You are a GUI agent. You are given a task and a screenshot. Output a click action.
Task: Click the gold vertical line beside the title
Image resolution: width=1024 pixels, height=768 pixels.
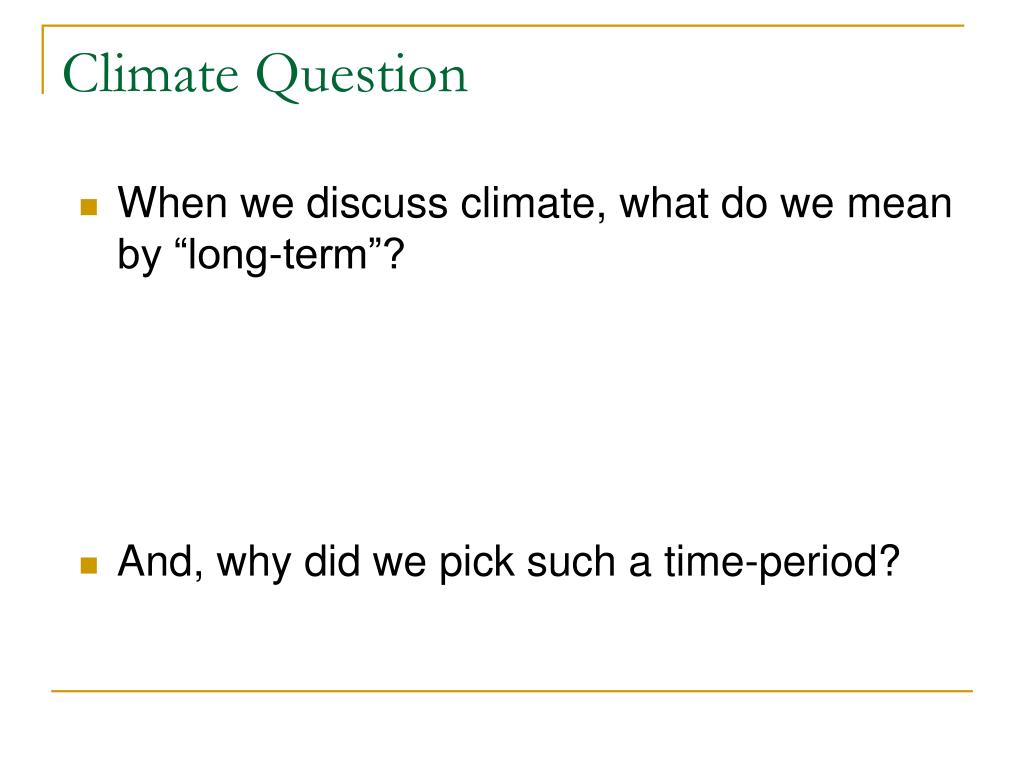[x=43, y=59]
